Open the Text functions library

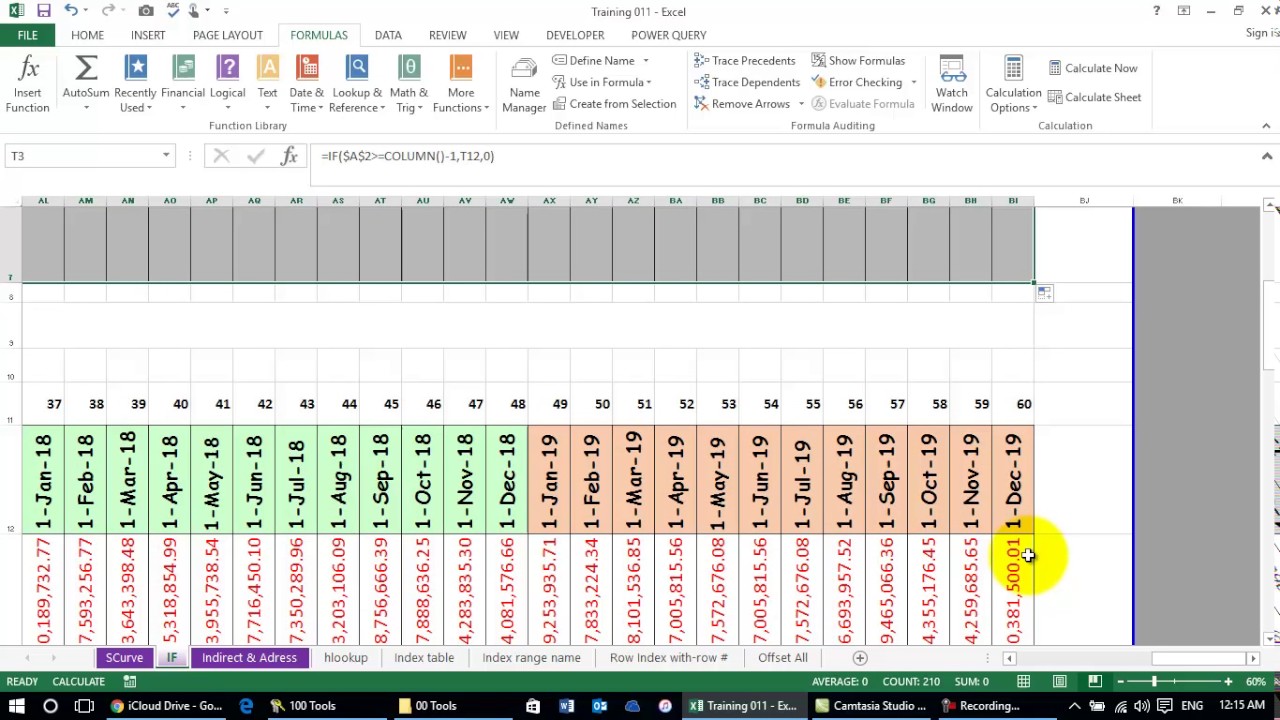tap(267, 83)
